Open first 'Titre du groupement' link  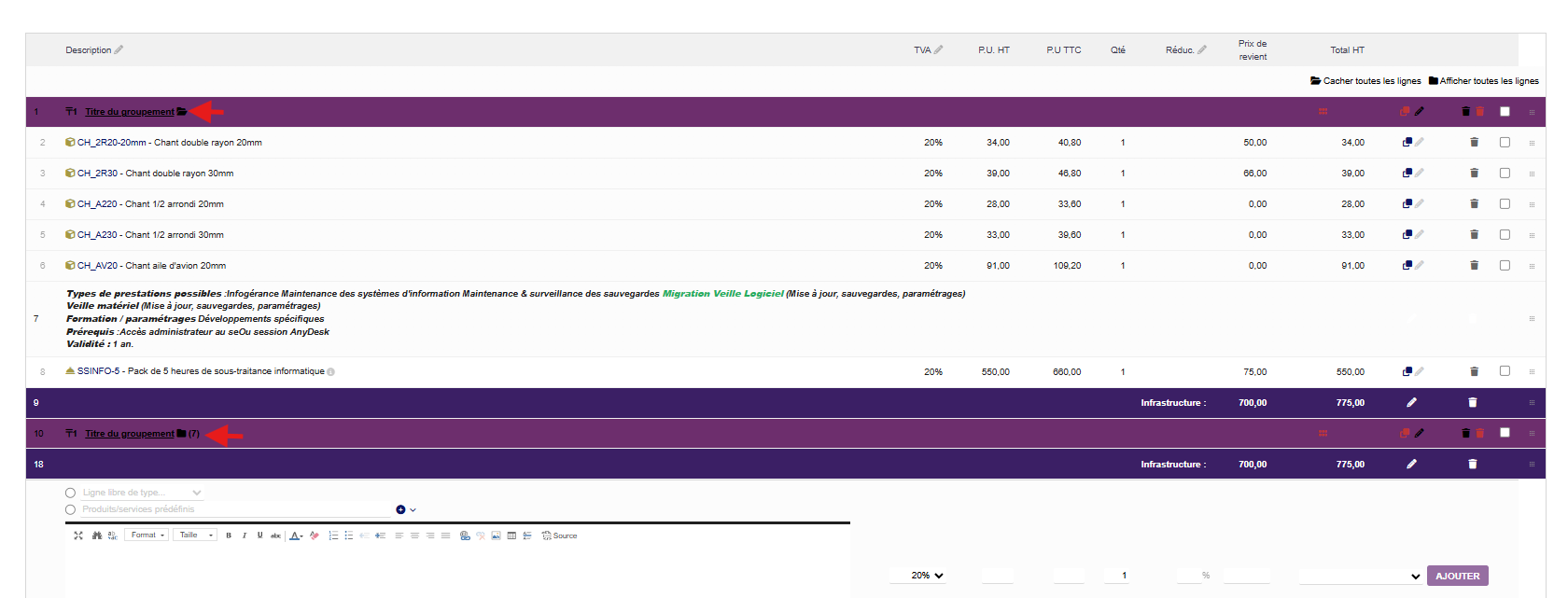click(130, 112)
